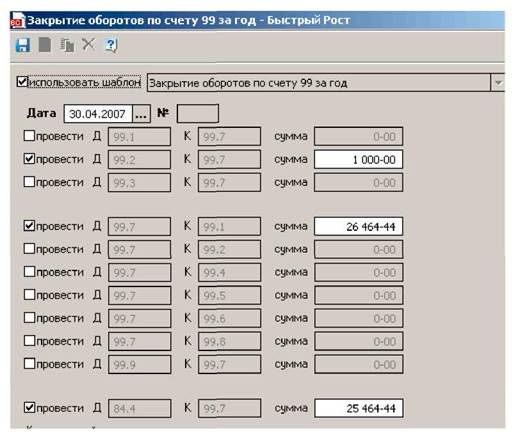This screenshot has height=438, width=520.
Task: Click the К account field 99.2
Action: (x=229, y=250)
